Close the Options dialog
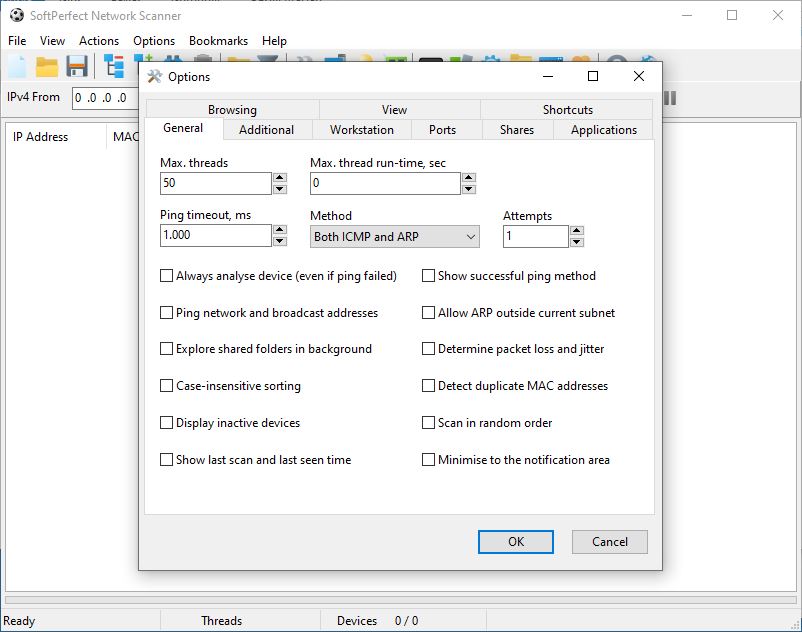 639,76
